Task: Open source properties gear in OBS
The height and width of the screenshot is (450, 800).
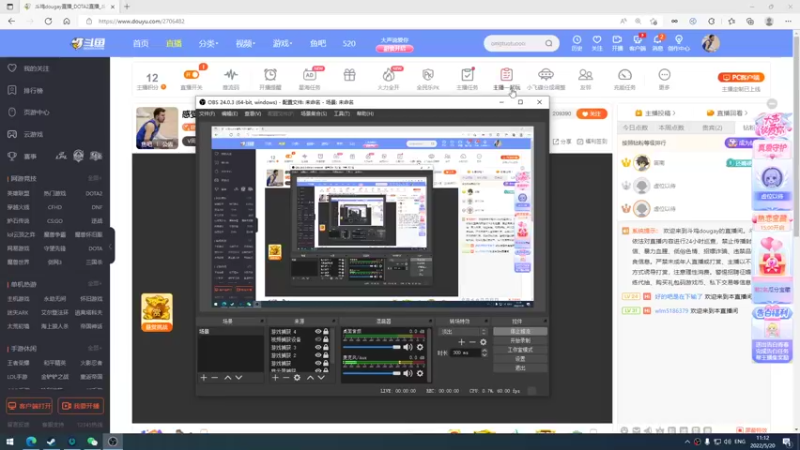Action: click(x=297, y=378)
